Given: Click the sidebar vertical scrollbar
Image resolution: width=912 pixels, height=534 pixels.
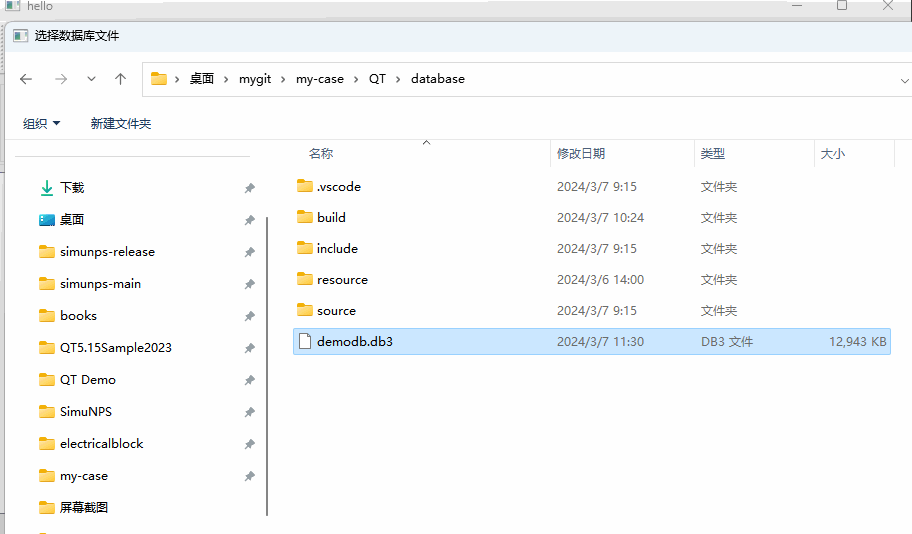Looking at the screenshot, I should [x=267, y=366].
